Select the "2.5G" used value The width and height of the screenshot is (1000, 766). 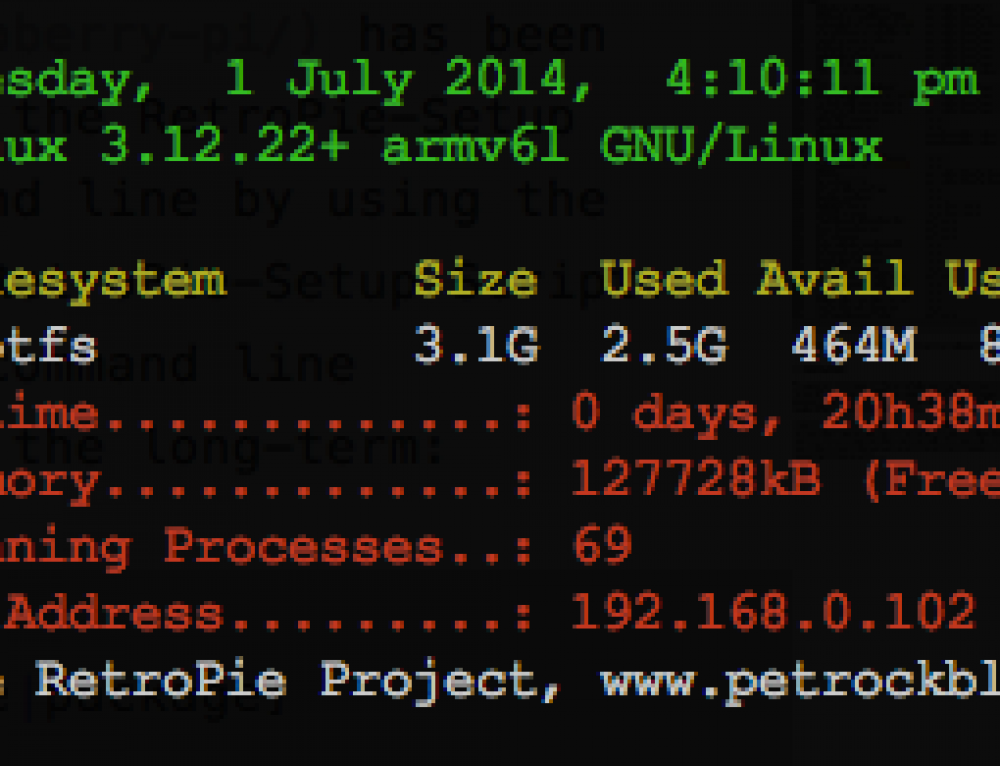coord(663,347)
